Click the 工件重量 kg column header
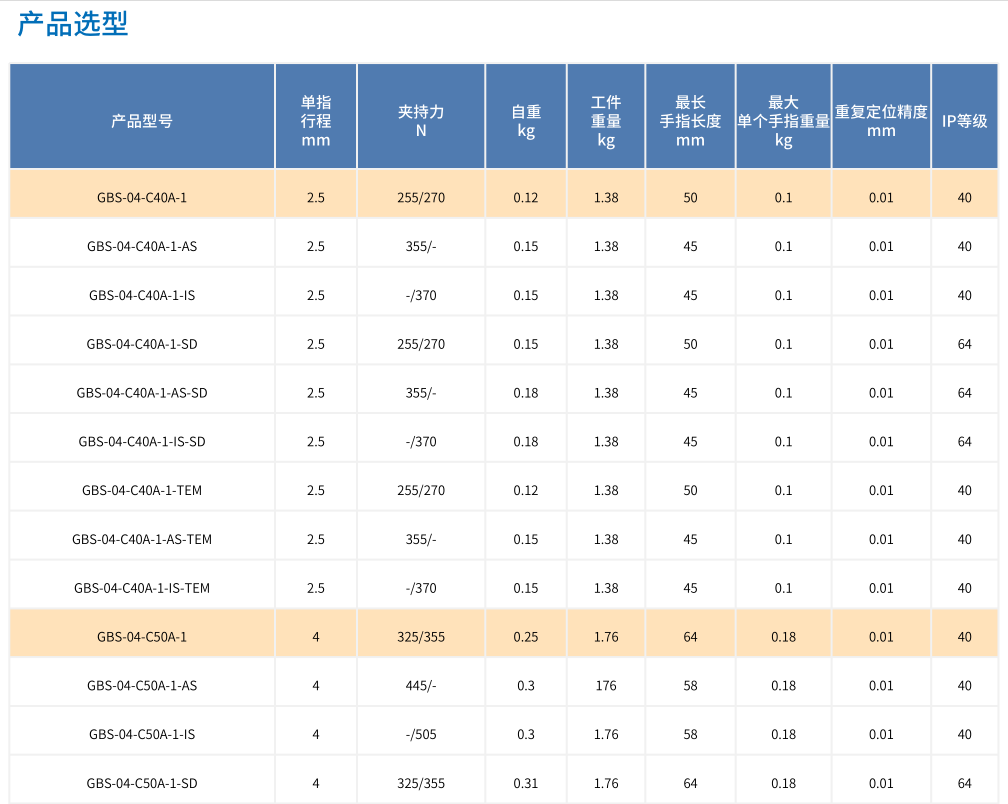Viewport: 1008px width, 804px height. (606, 121)
